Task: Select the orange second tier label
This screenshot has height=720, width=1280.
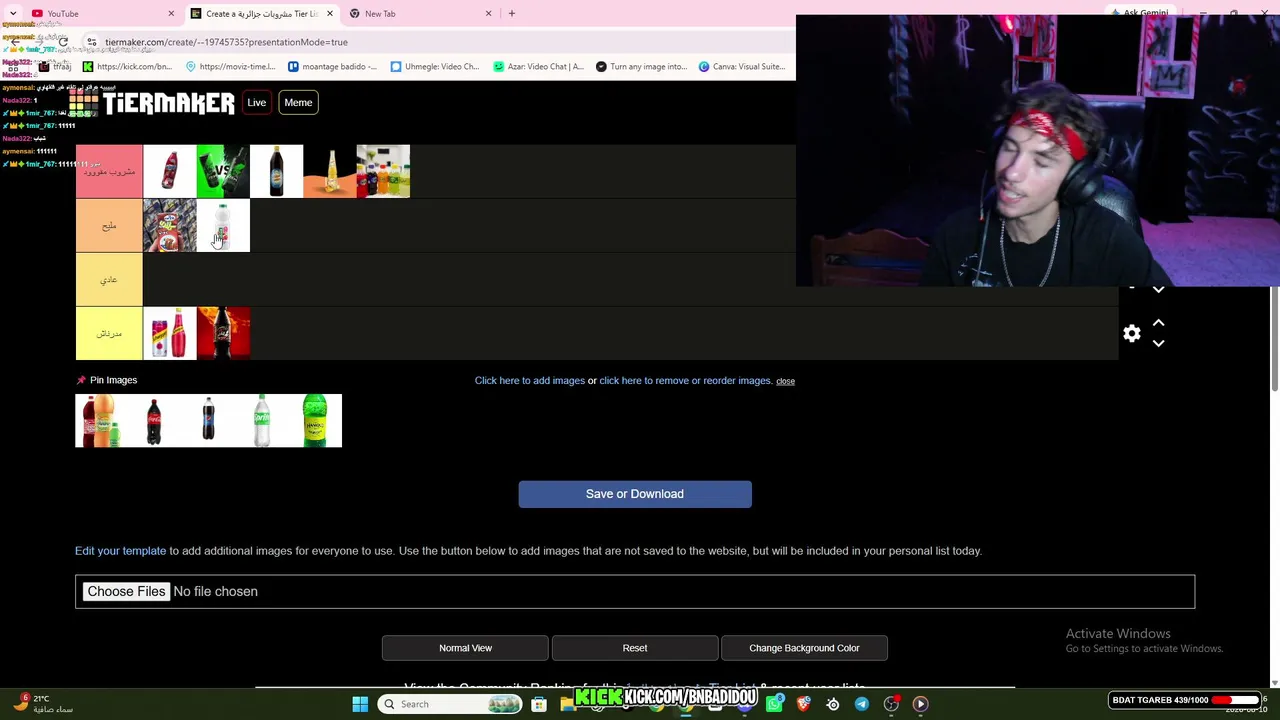Action: (x=109, y=225)
